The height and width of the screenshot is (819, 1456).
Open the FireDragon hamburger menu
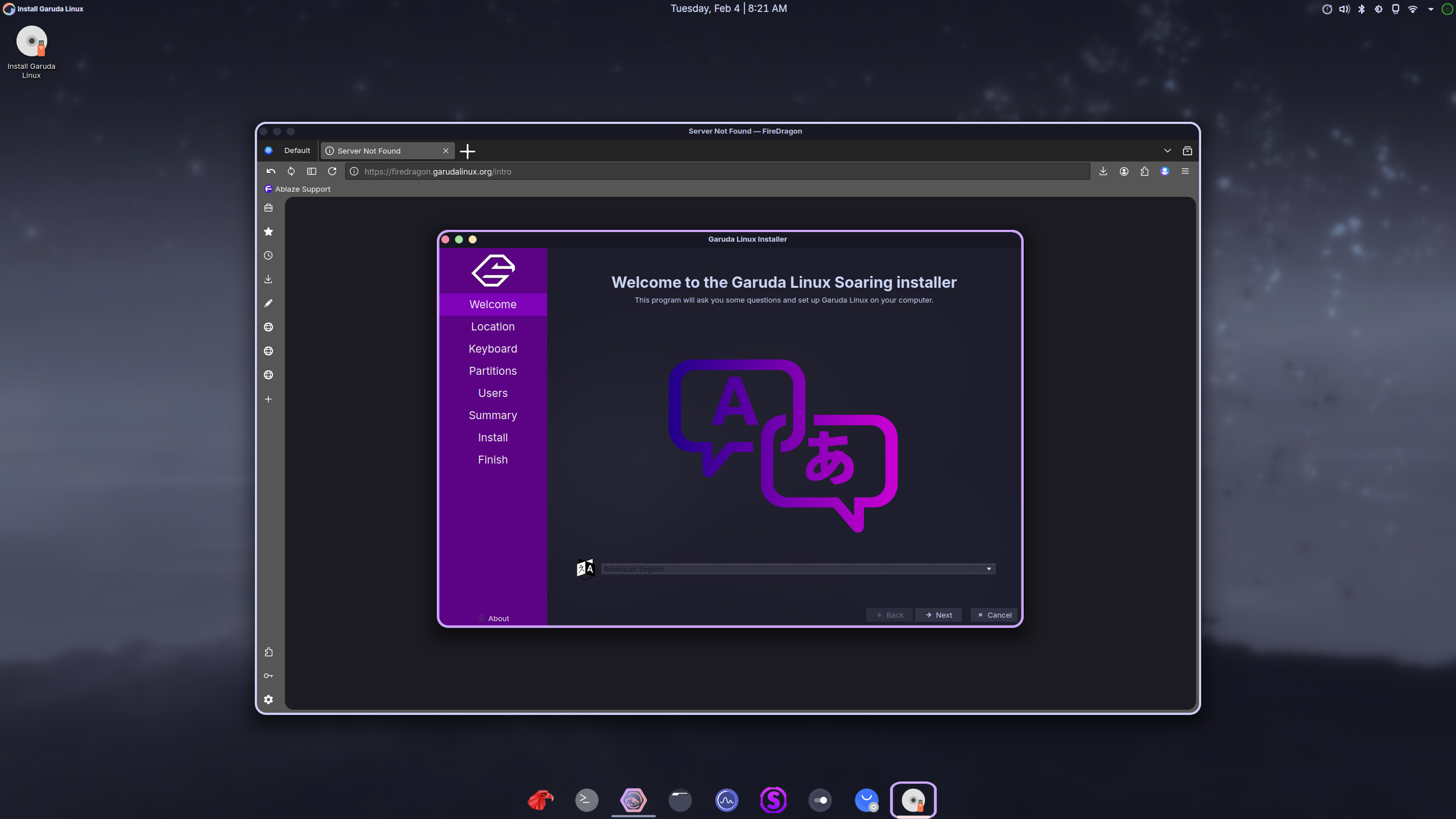tap(1185, 171)
